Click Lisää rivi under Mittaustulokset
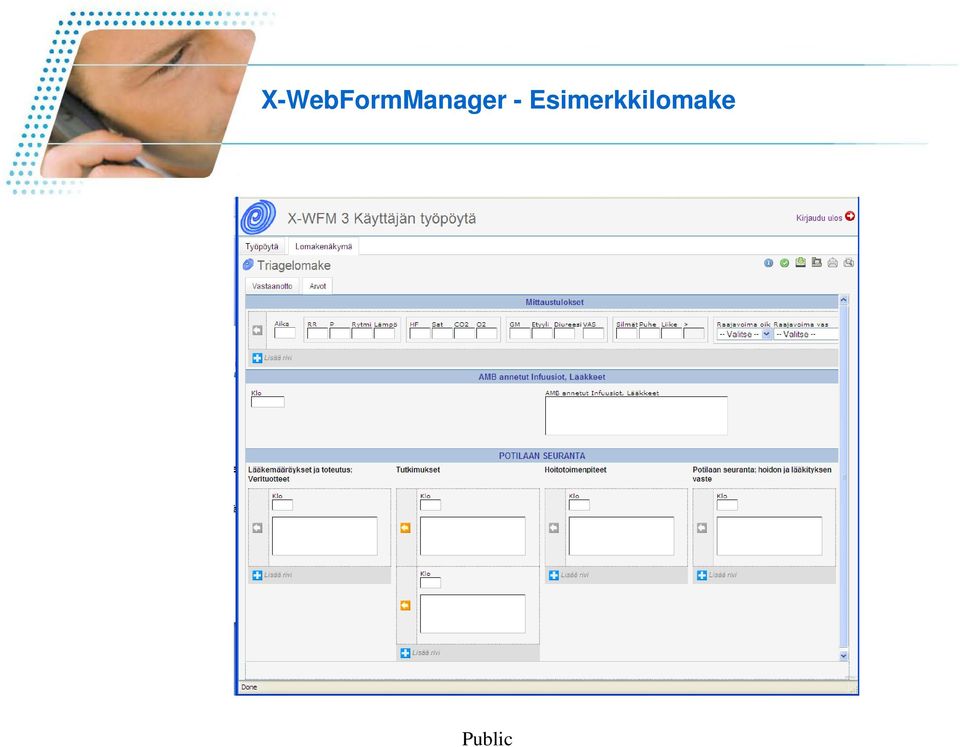 point(278,358)
